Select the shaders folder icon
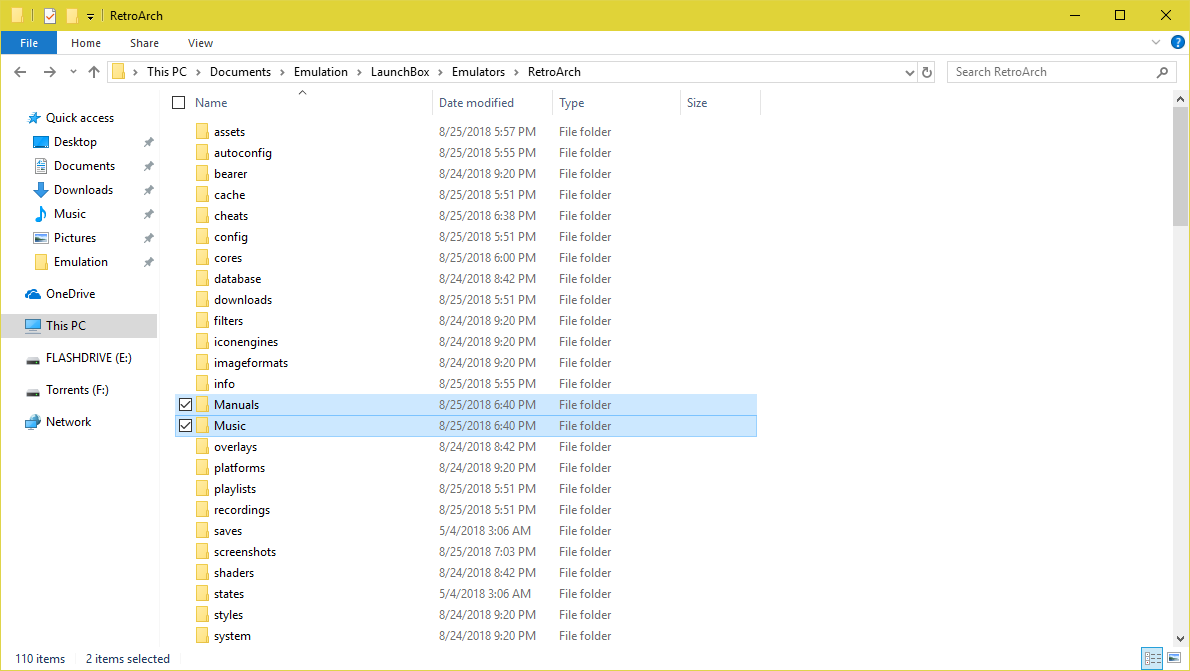 point(202,573)
